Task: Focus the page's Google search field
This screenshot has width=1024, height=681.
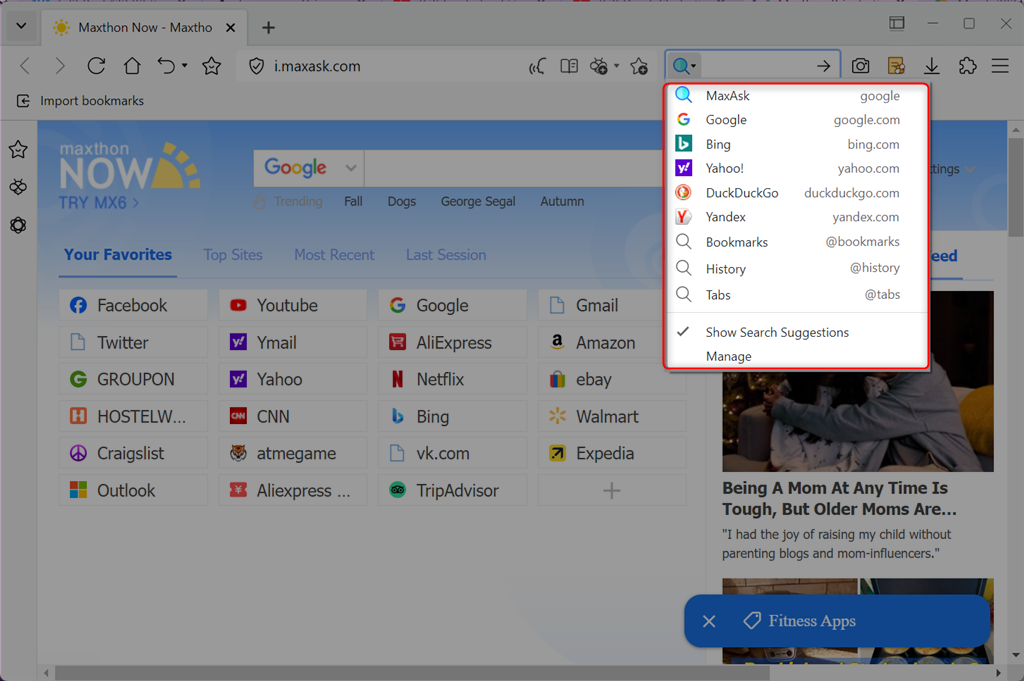Action: 514,168
